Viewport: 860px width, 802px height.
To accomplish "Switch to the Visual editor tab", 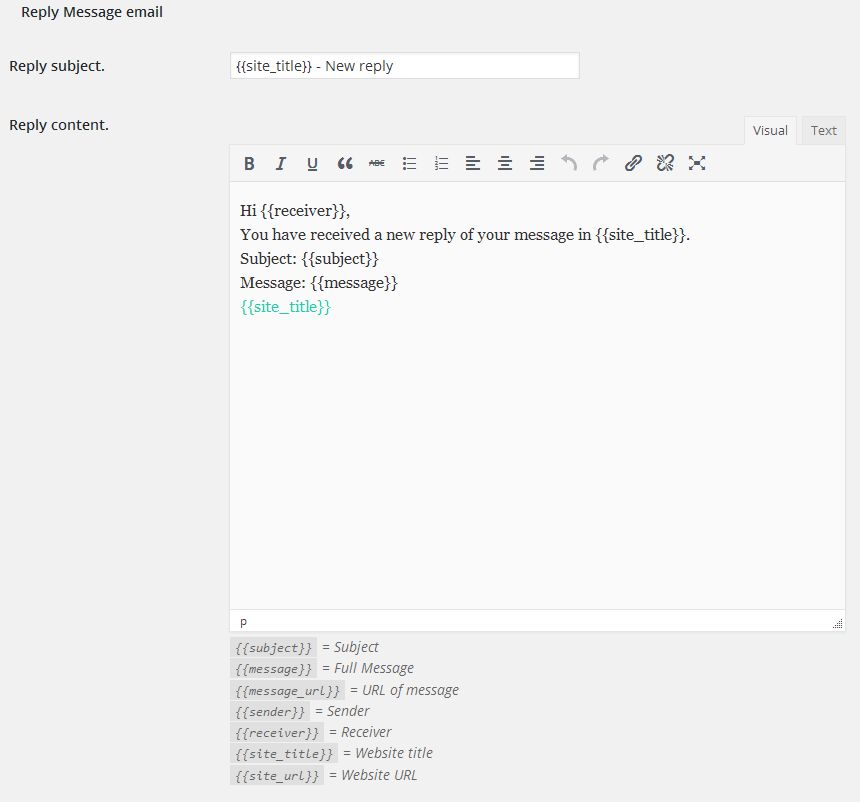I will (770, 131).
